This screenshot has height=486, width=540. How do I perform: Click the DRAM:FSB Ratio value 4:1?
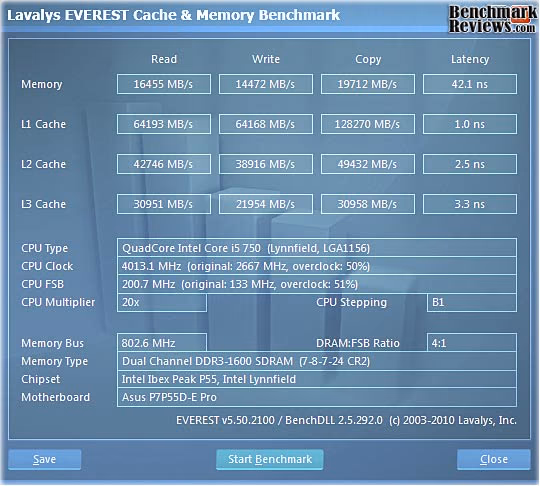(x=471, y=343)
